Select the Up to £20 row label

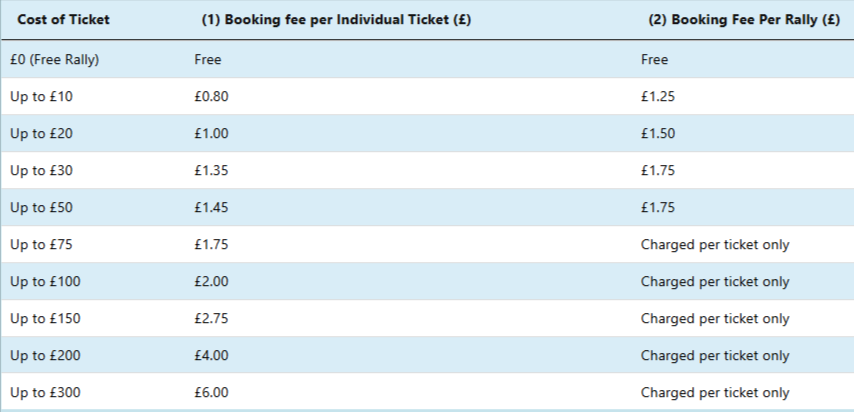[40, 133]
